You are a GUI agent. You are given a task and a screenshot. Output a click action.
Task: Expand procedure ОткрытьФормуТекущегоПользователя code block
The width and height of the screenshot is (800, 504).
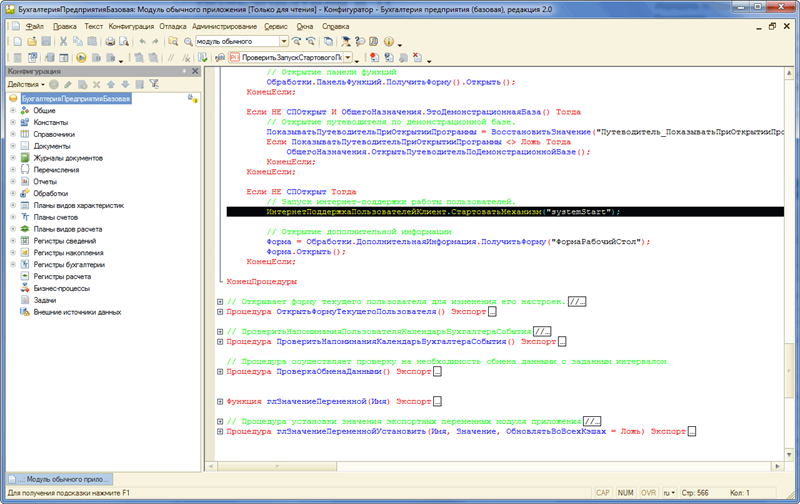coord(221,312)
